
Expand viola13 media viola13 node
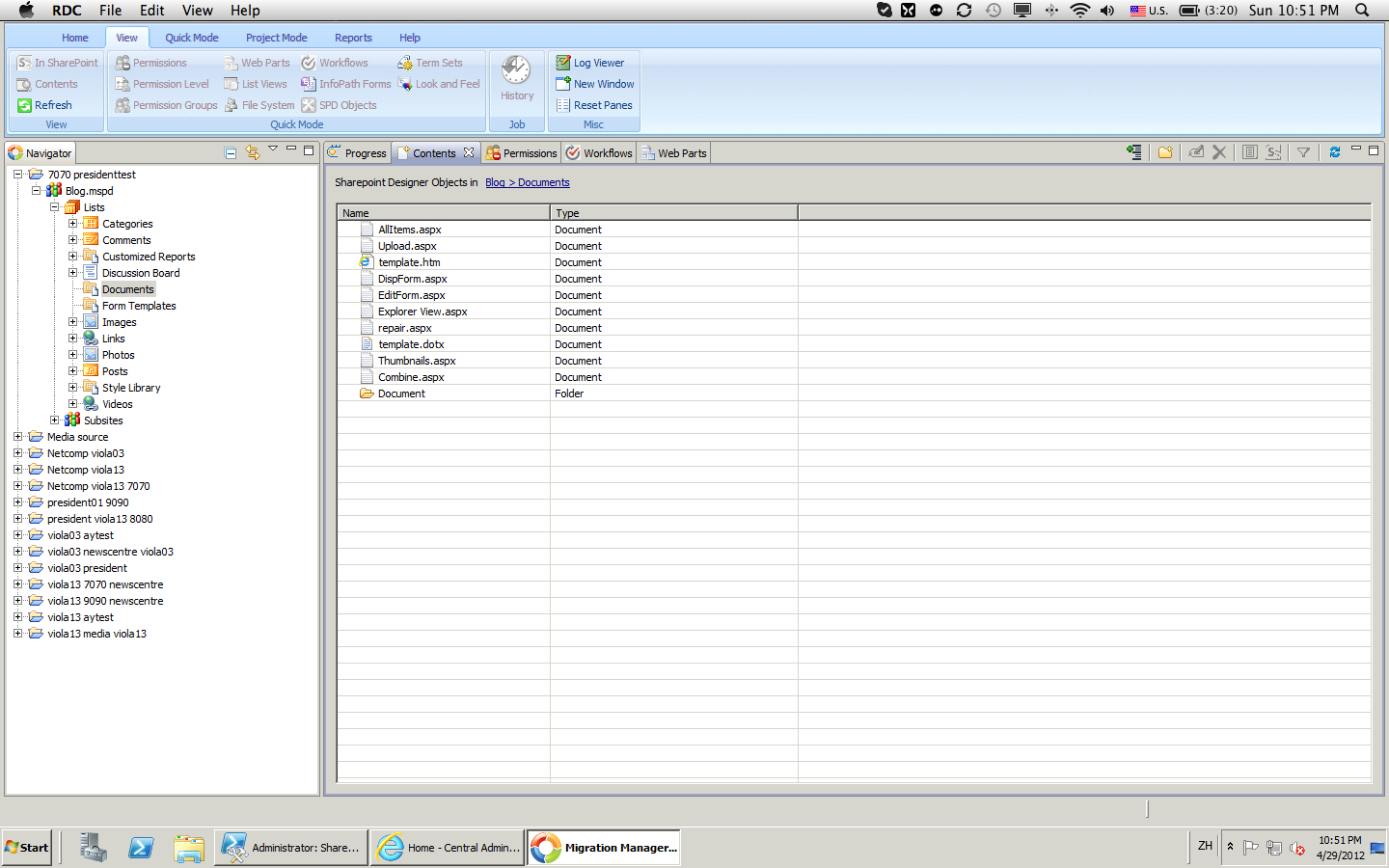[x=17, y=634]
